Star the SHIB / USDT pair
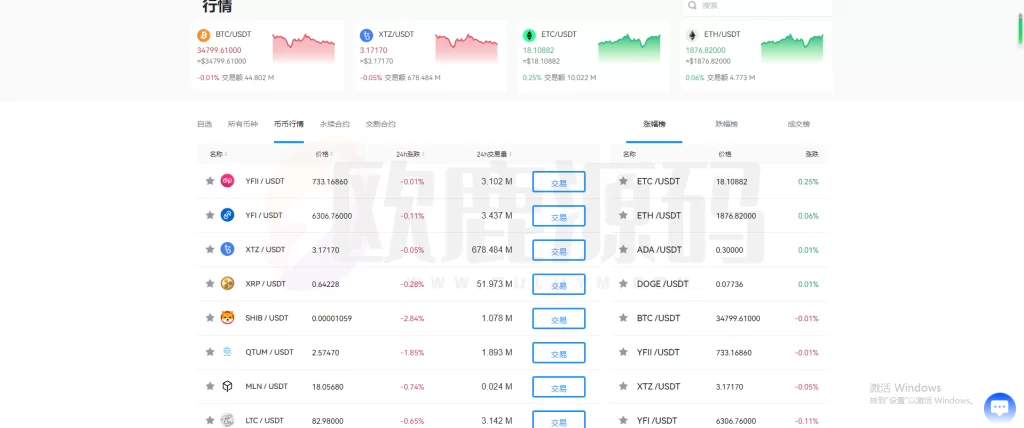This screenshot has height=428, width=1024. pos(210,318)
